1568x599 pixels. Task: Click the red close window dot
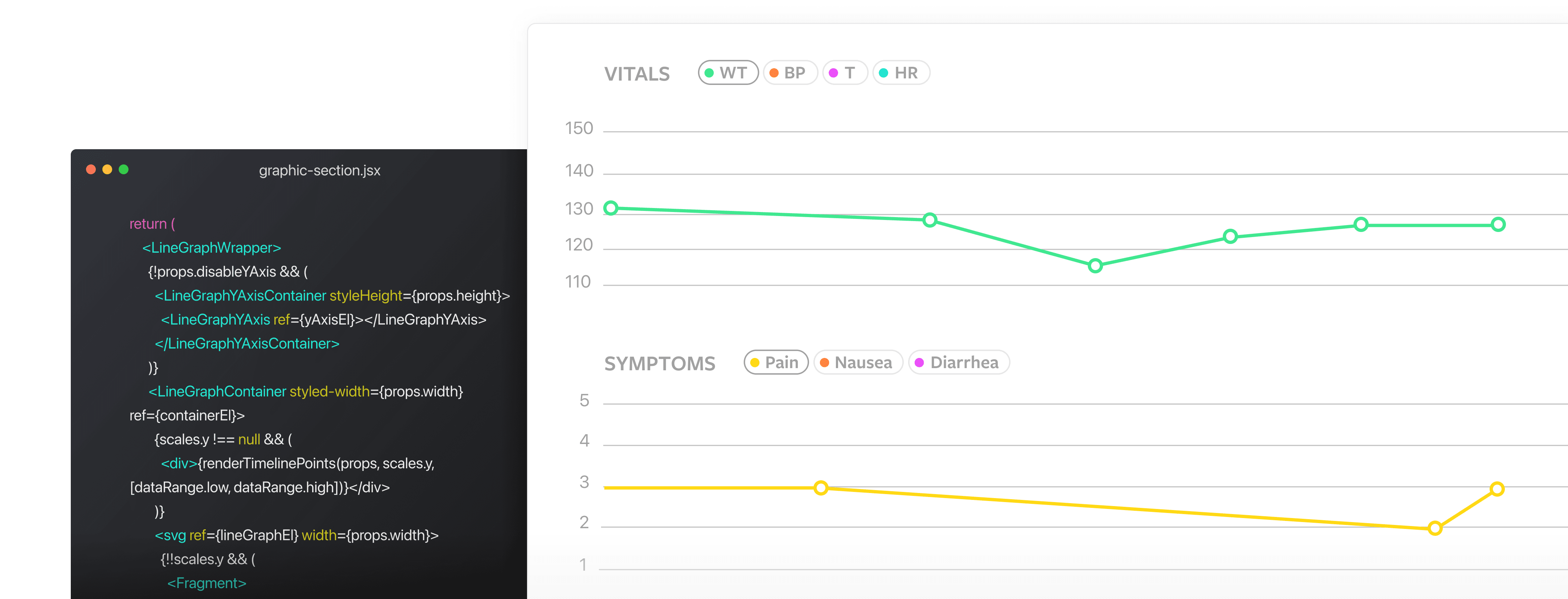coord(91,169)
